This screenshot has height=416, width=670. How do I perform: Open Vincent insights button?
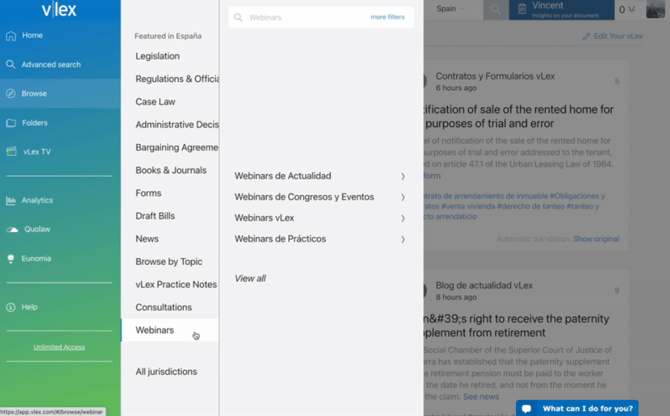click(x=561, y=9)
